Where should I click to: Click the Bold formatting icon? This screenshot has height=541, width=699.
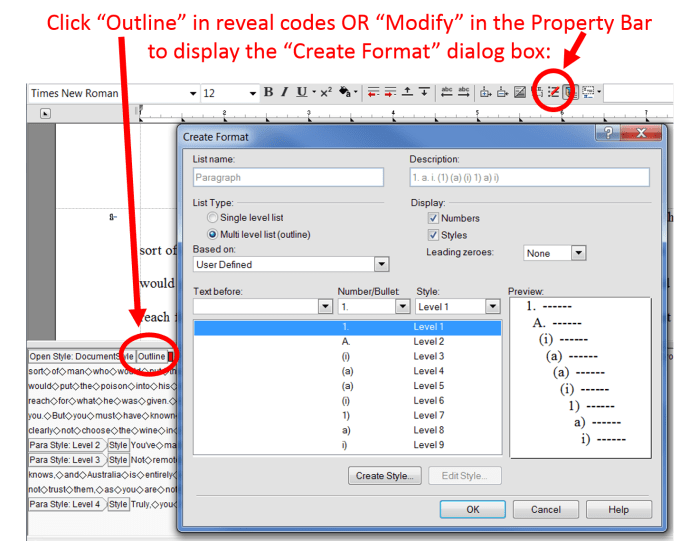[x=270, y=93]
